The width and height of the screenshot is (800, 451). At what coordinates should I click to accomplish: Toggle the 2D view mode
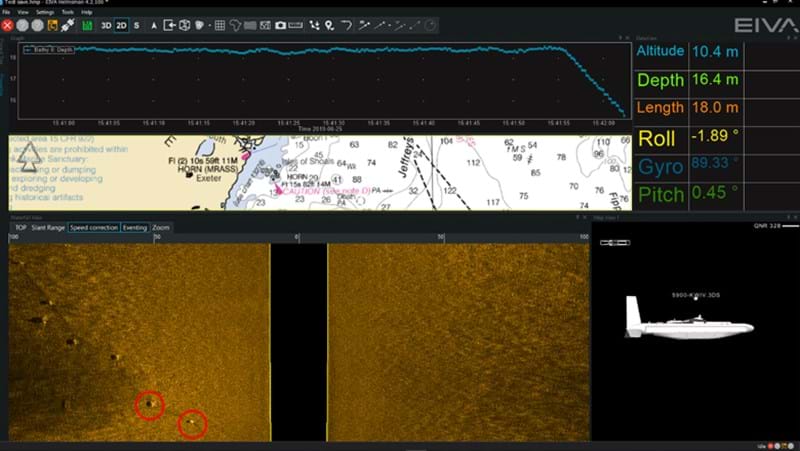click(121, 24)
